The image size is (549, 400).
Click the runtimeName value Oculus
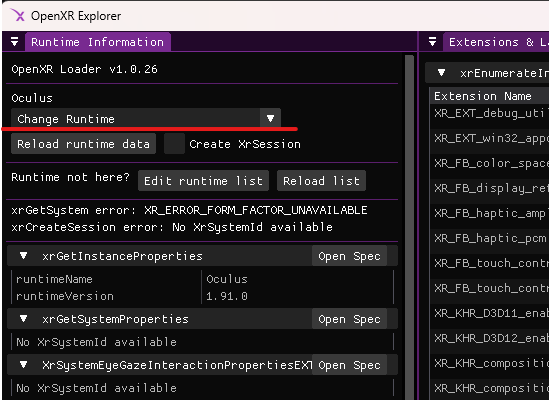pos(227,279)
